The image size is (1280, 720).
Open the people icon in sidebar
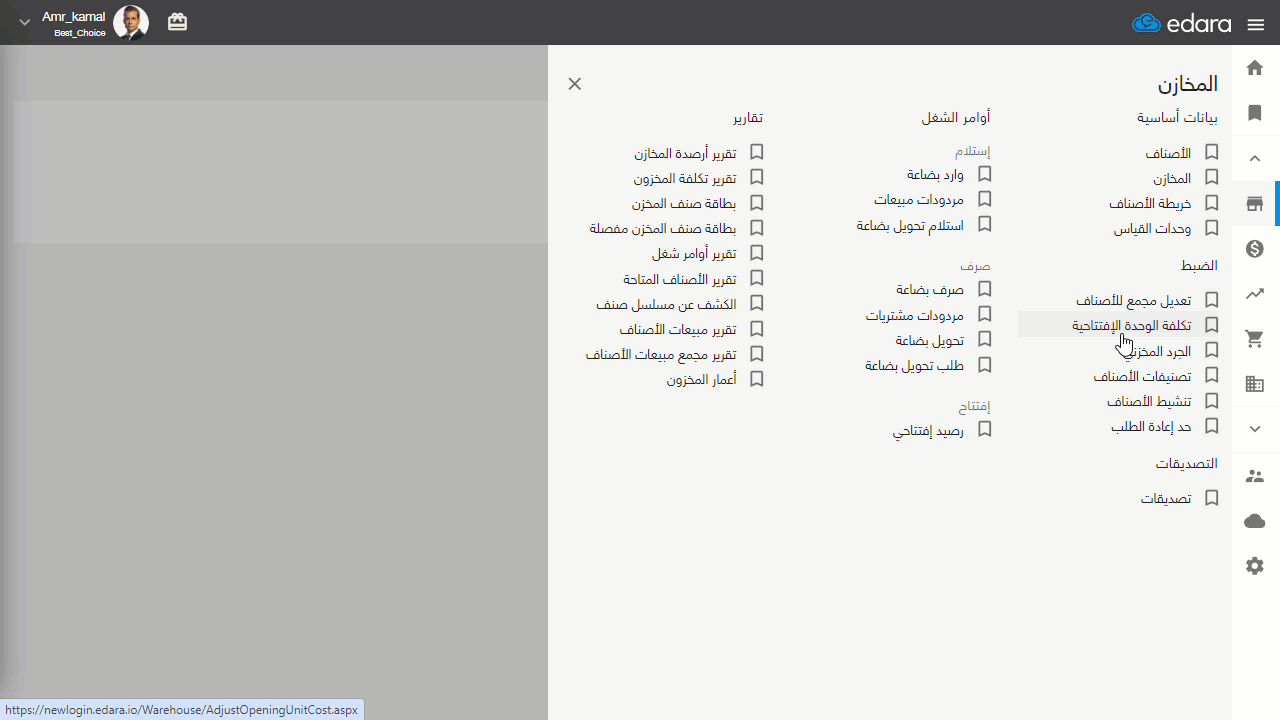tap(1255, 476)
